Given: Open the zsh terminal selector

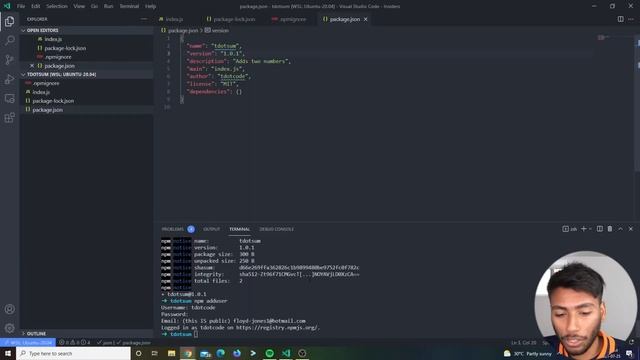Looking at the screenshot, I should 569,229.
